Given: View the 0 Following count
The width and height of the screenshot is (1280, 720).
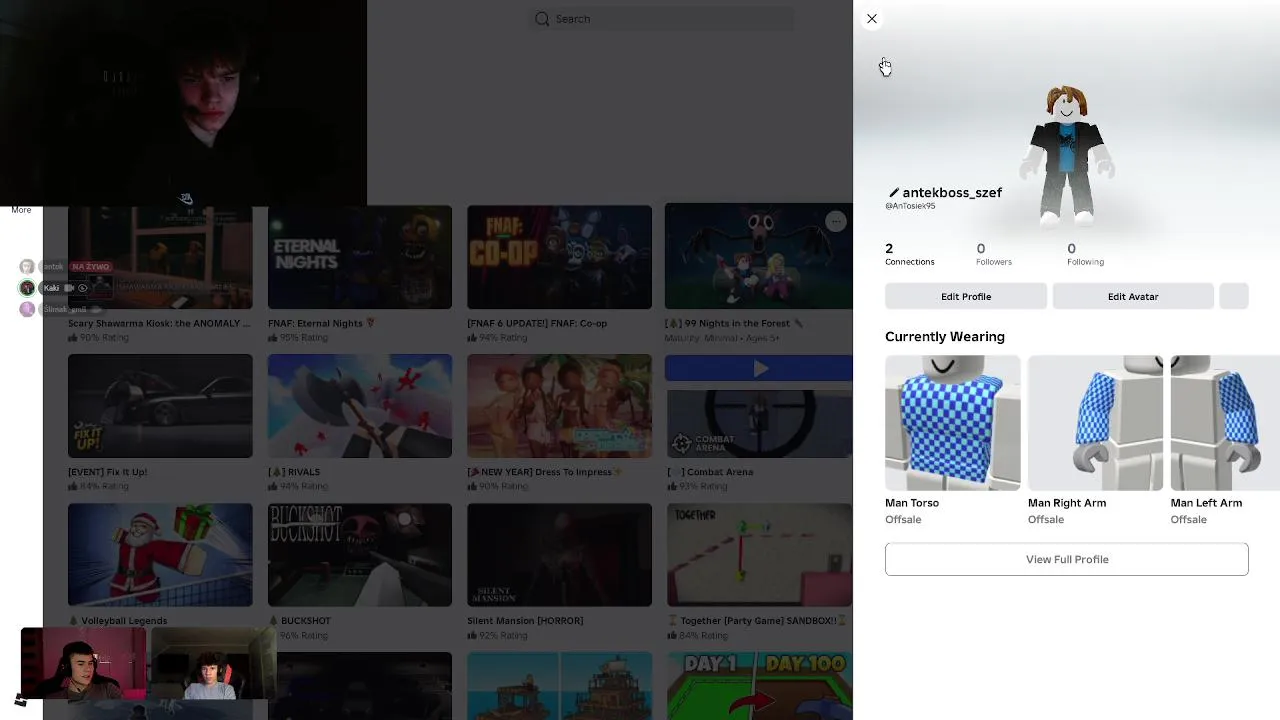Looking at the screenshot, I should pyautogui.click(x=1085, y=254).
